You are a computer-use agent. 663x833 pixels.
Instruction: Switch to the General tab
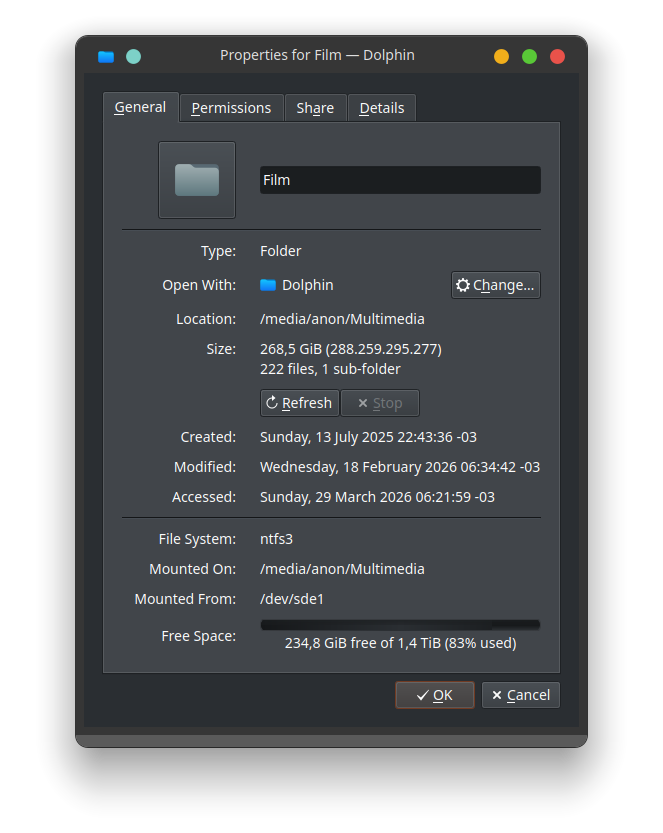[140, 107]
